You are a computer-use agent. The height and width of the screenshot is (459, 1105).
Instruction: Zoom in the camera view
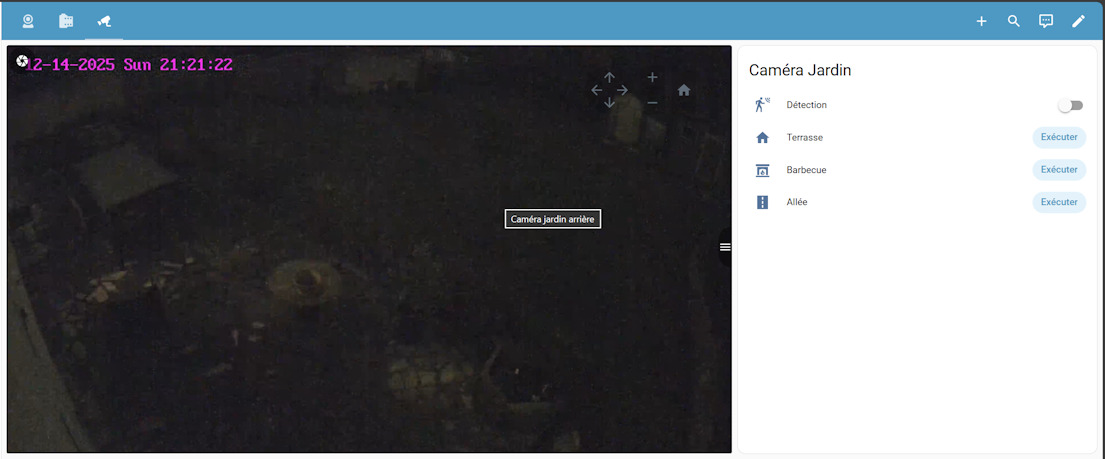coord(652,77)
